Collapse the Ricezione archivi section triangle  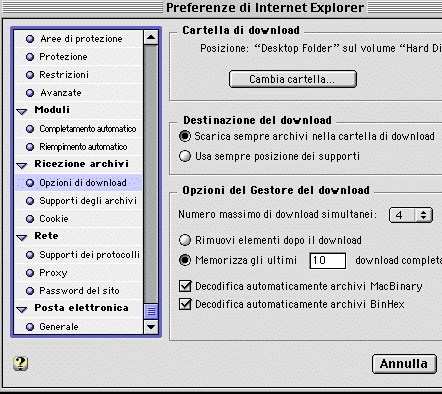click(x=22, y=165)
